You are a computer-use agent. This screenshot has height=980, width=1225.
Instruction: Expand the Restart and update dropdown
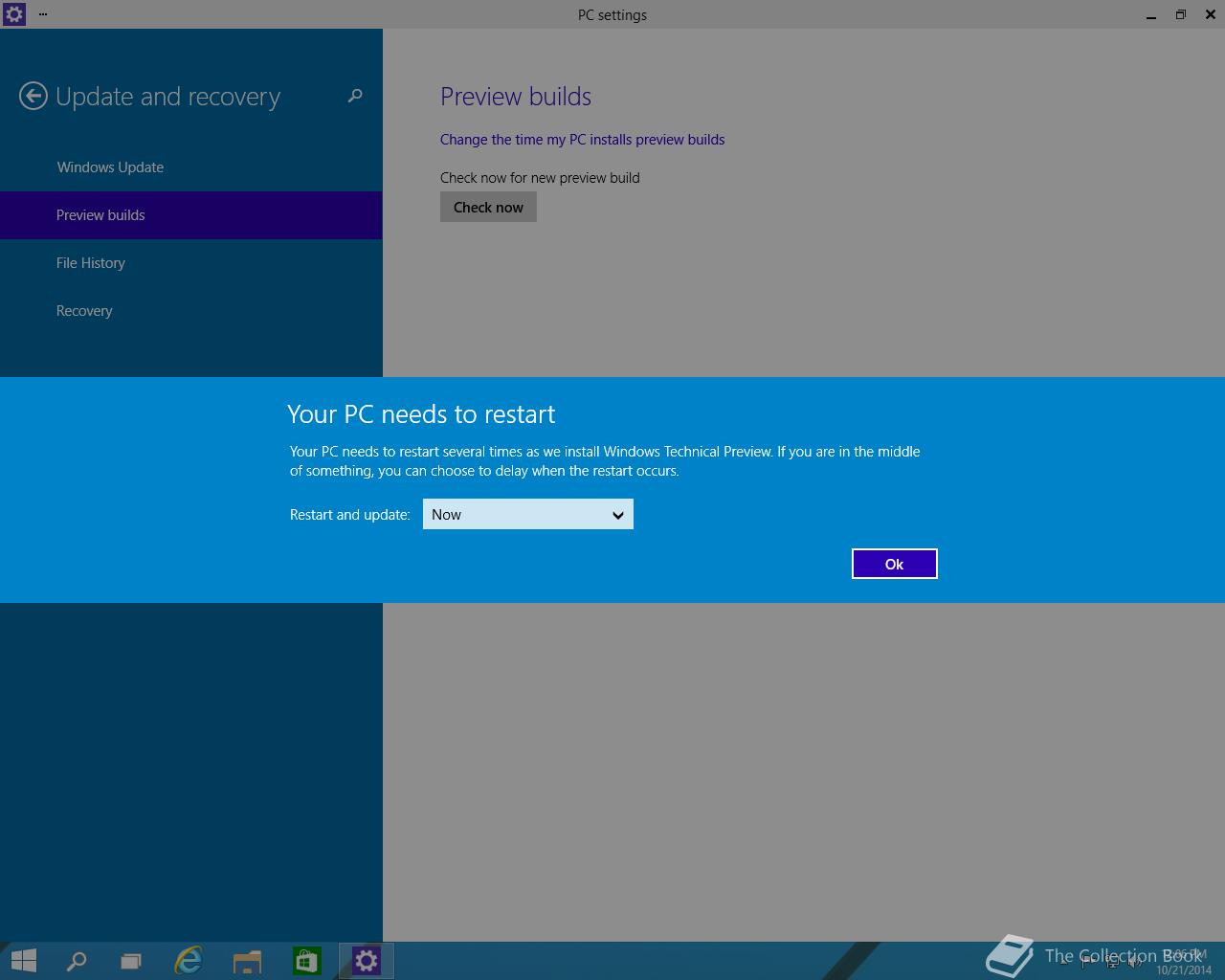528,514
